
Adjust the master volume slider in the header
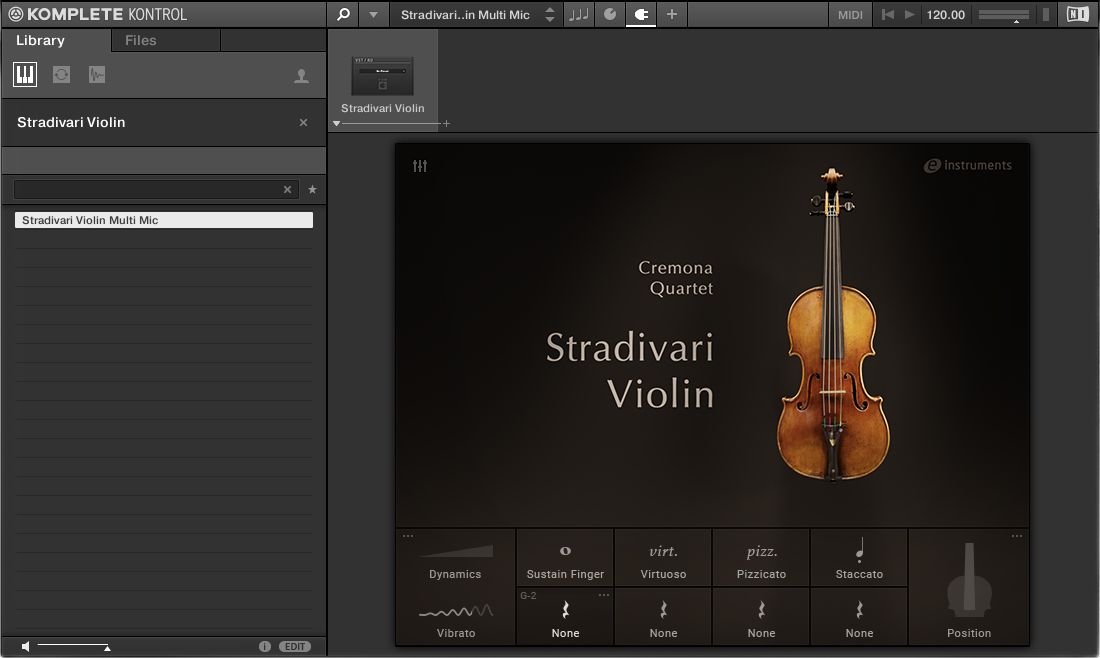click(x=1003, y=14)
